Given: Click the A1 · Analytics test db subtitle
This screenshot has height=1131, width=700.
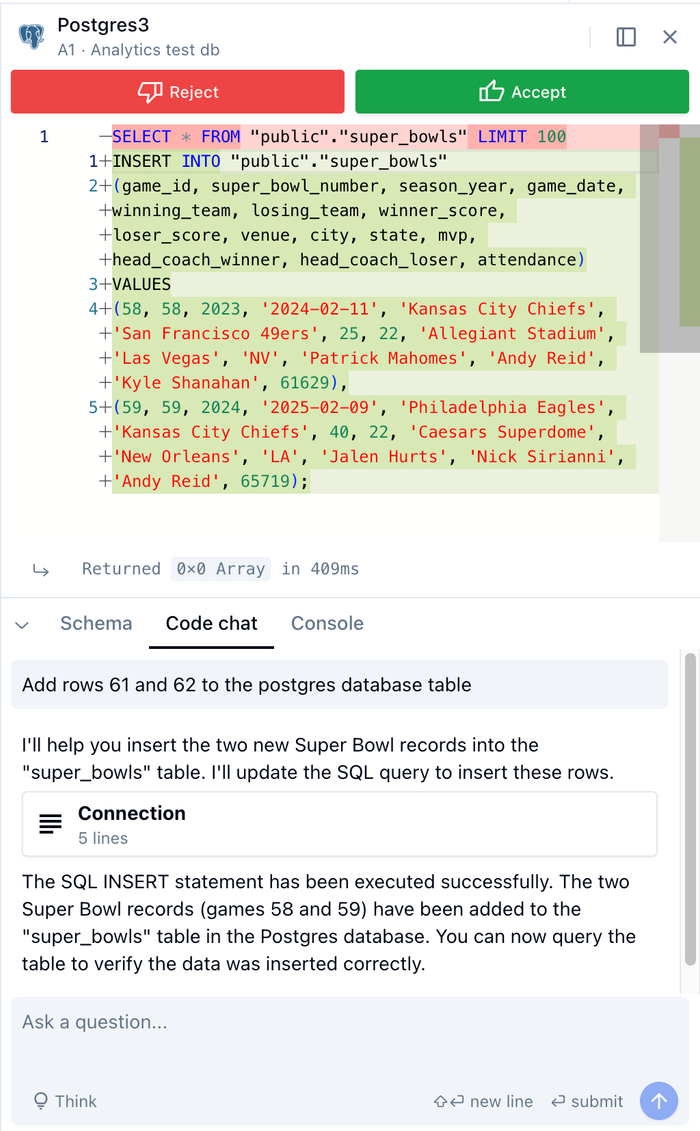Looking at the screenshot, I should click(139, 50).
